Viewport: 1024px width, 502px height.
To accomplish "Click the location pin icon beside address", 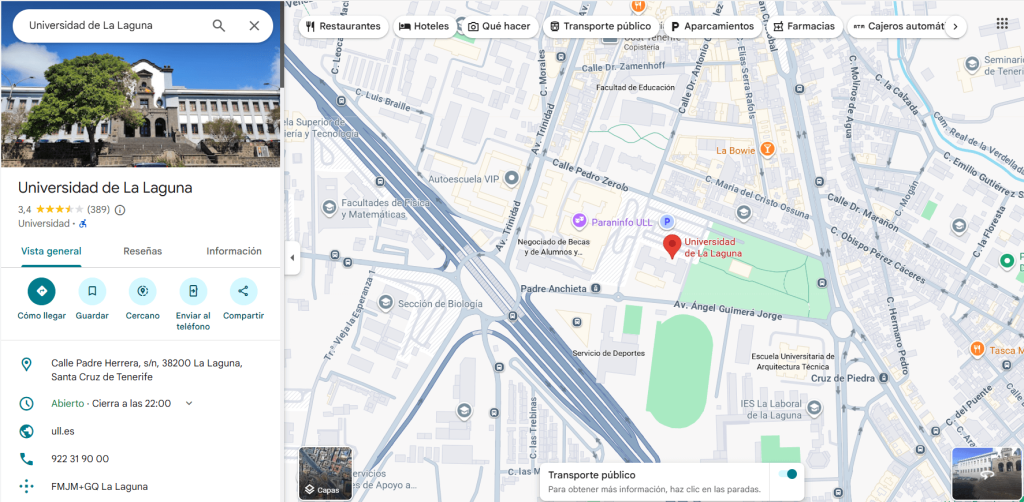I will (26, 364).
